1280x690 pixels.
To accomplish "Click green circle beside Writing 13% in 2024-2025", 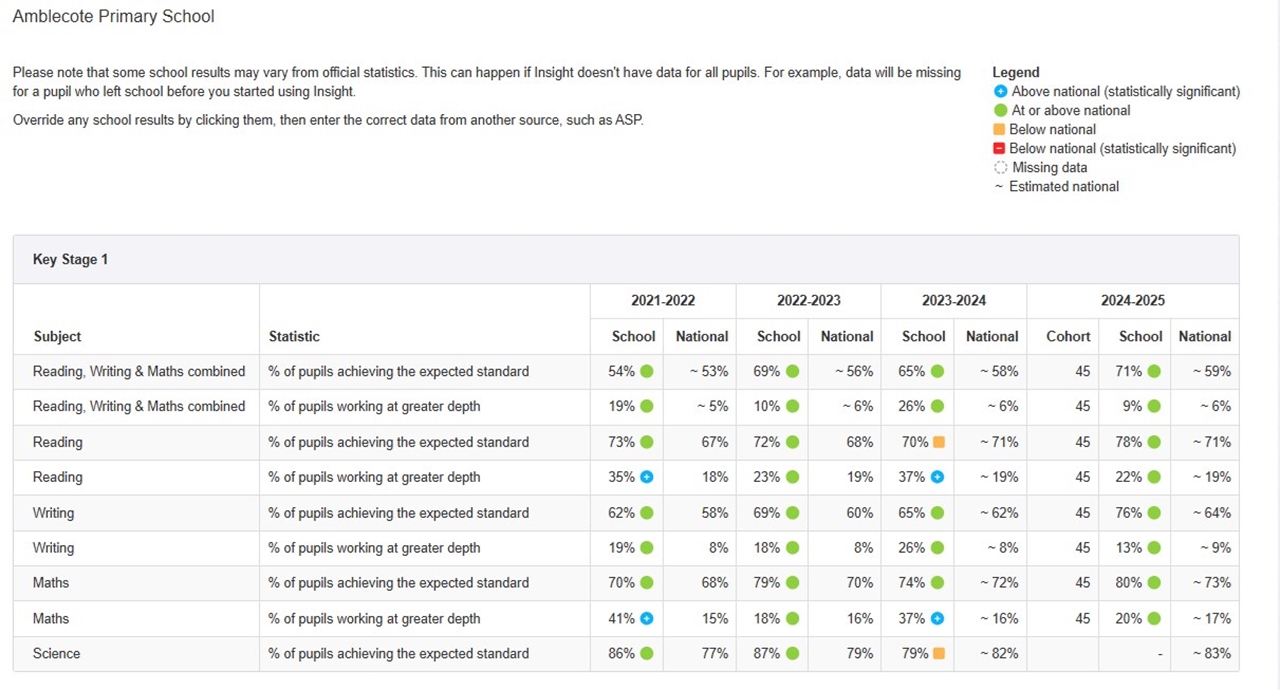I will click(1154, 548).
